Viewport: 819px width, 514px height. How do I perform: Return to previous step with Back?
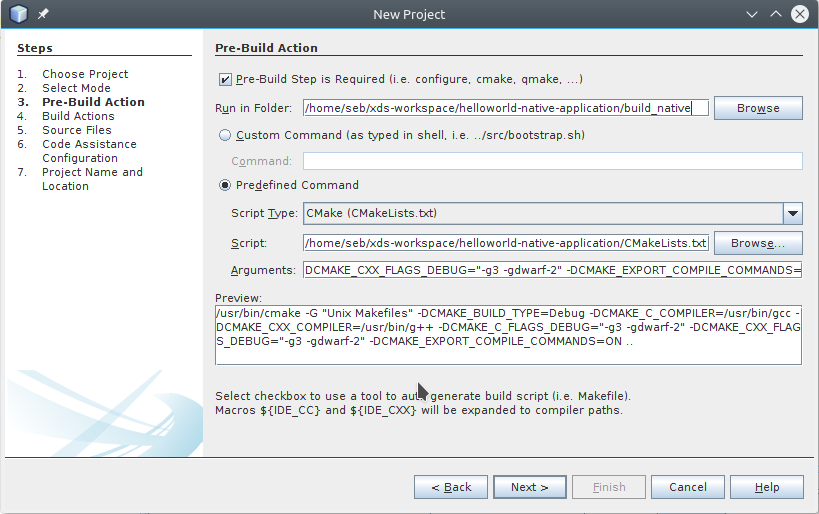pos(451,487)
